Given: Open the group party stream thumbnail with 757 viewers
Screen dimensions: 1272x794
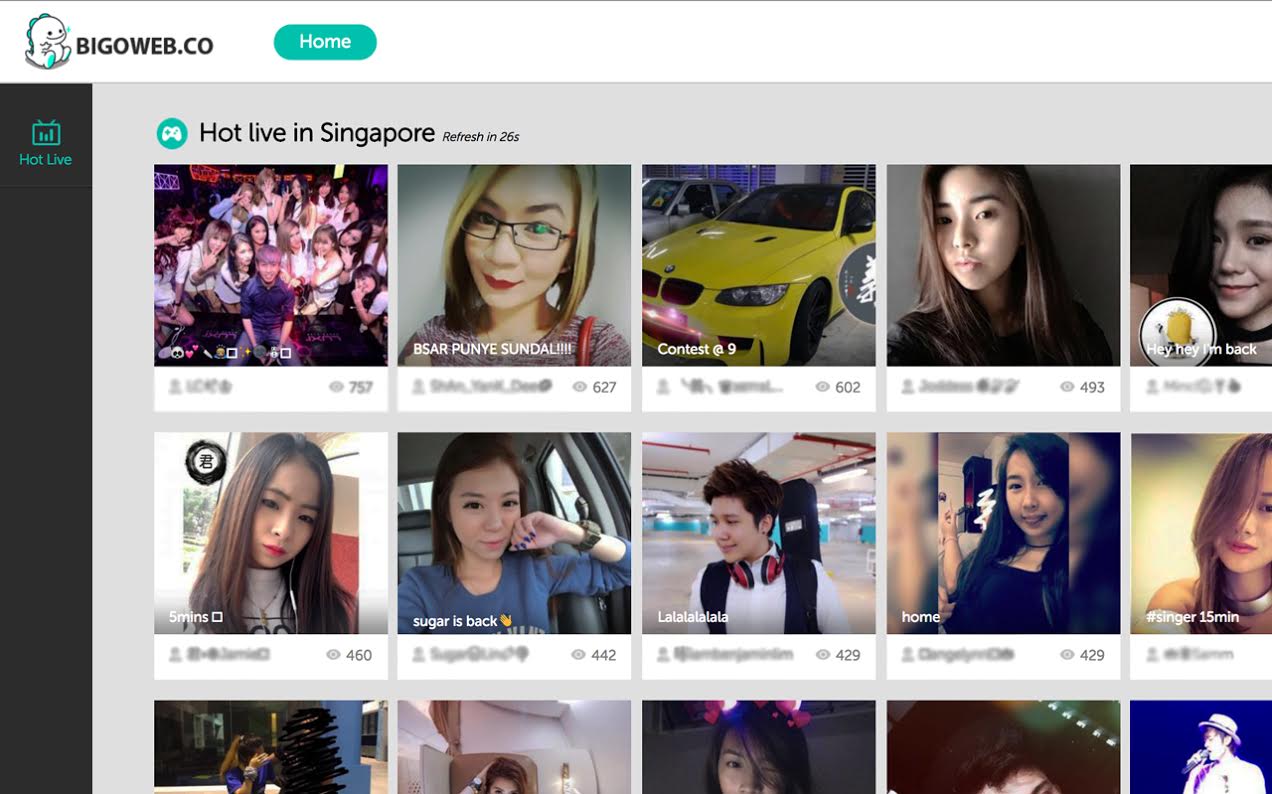Looking at the screenshot, I should coord(271,265).
